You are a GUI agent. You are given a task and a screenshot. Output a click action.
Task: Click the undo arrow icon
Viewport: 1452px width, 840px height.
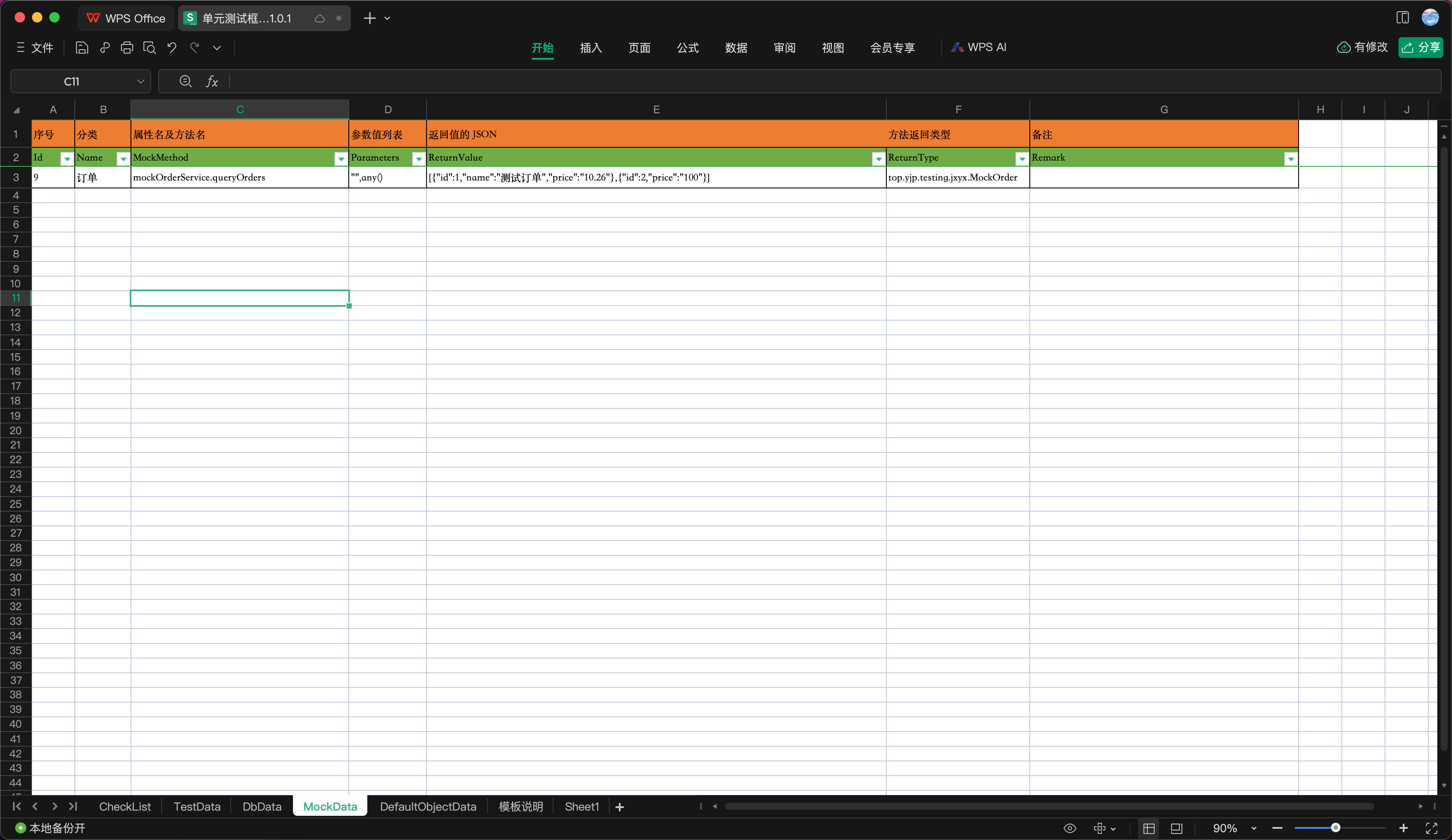pyautogui.click(x=172, y=48)
